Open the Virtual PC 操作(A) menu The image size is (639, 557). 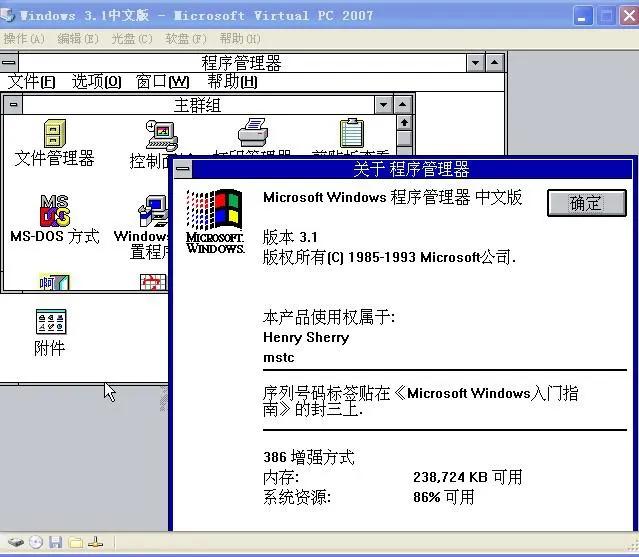tap(24, 39)
